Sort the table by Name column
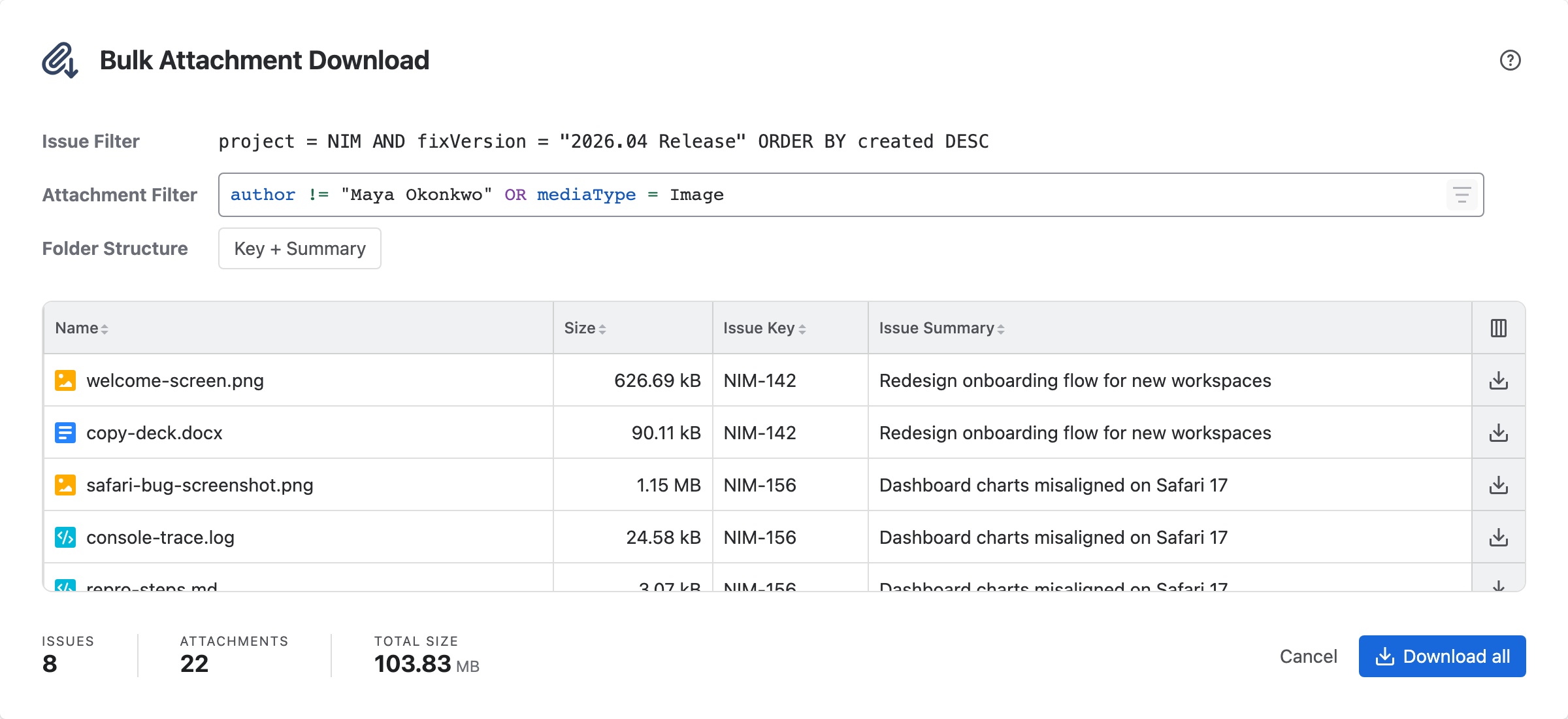1568x719 pixels. tap(82, 328)
